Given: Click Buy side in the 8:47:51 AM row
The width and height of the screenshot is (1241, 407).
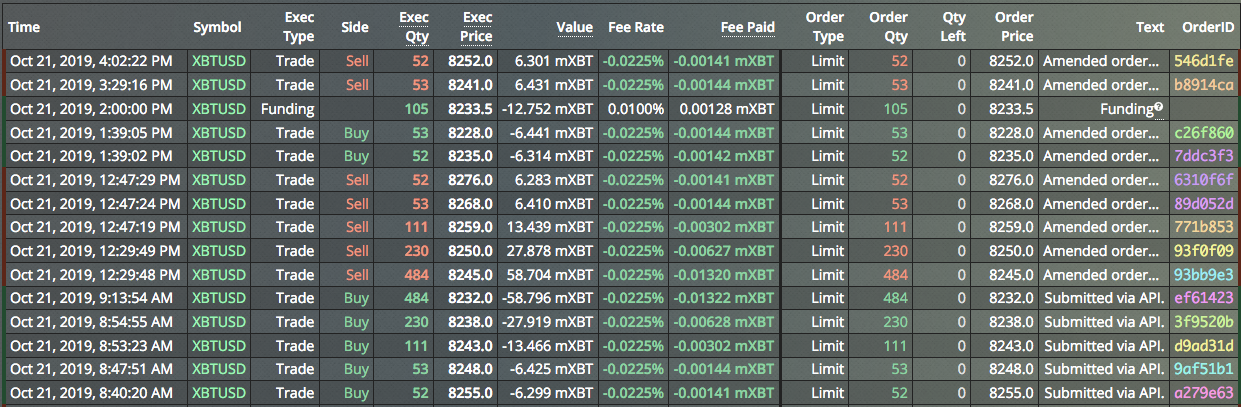Looking at the screenshot, I should pos(357,369).
